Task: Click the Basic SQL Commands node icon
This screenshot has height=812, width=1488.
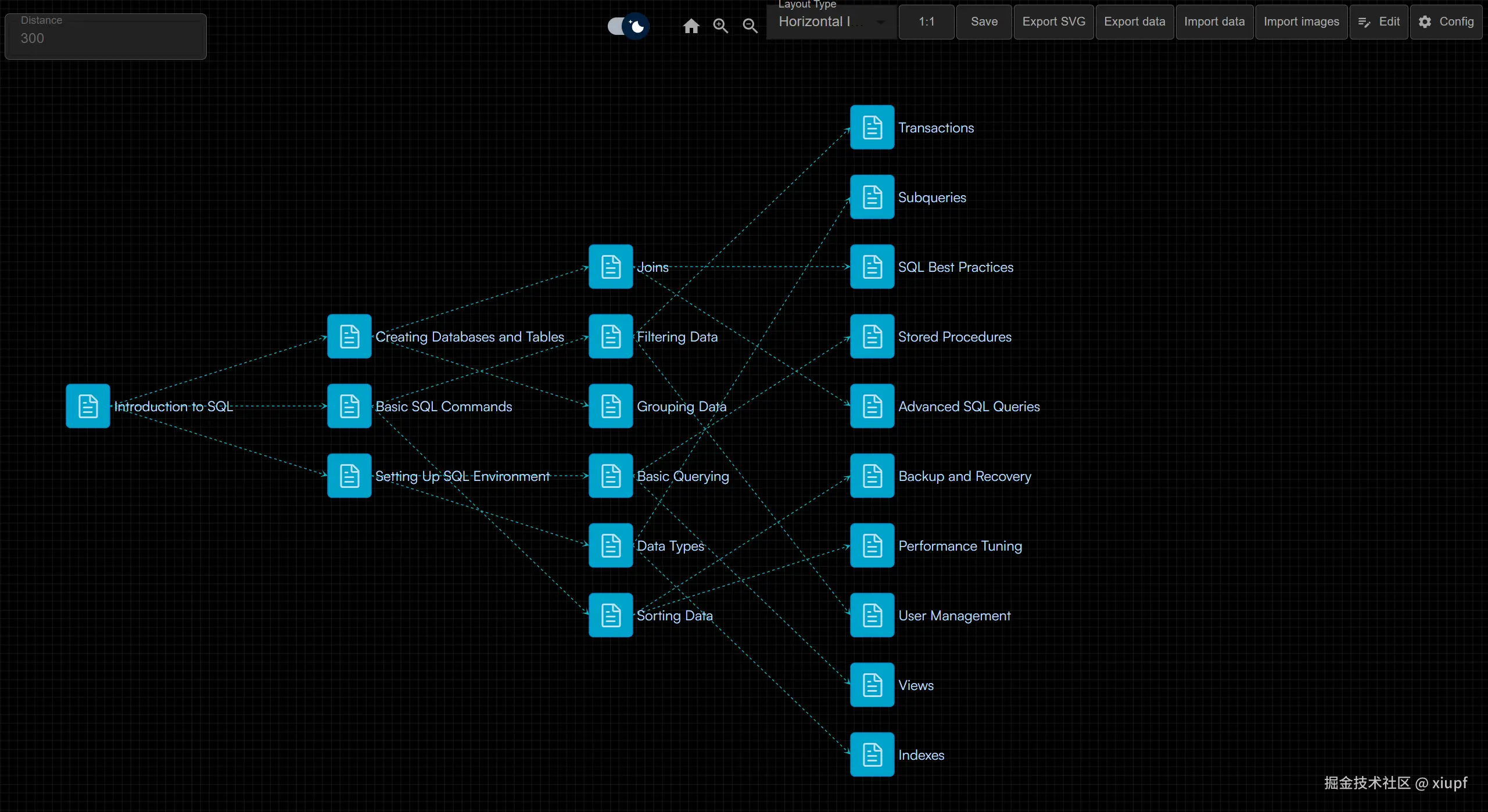Action: [x=349, y=406]
